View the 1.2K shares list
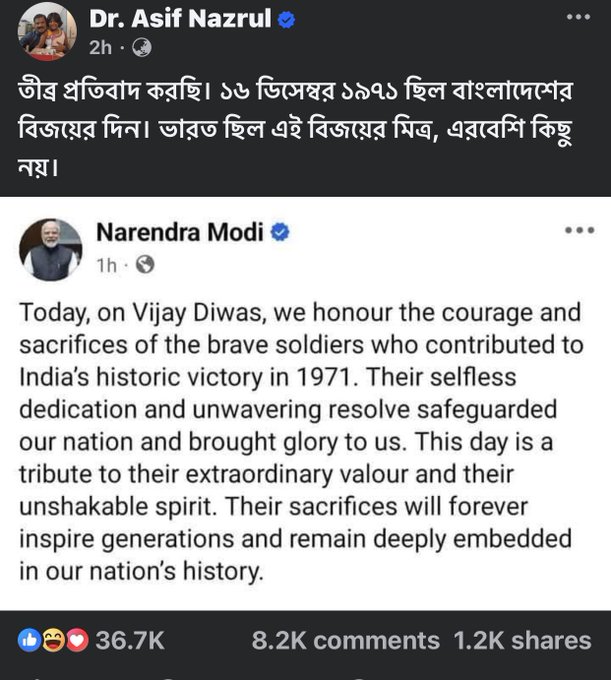Image resolution: width=611 pixels, height=680 pixels. pyautogui.click(x=521, y=641)
